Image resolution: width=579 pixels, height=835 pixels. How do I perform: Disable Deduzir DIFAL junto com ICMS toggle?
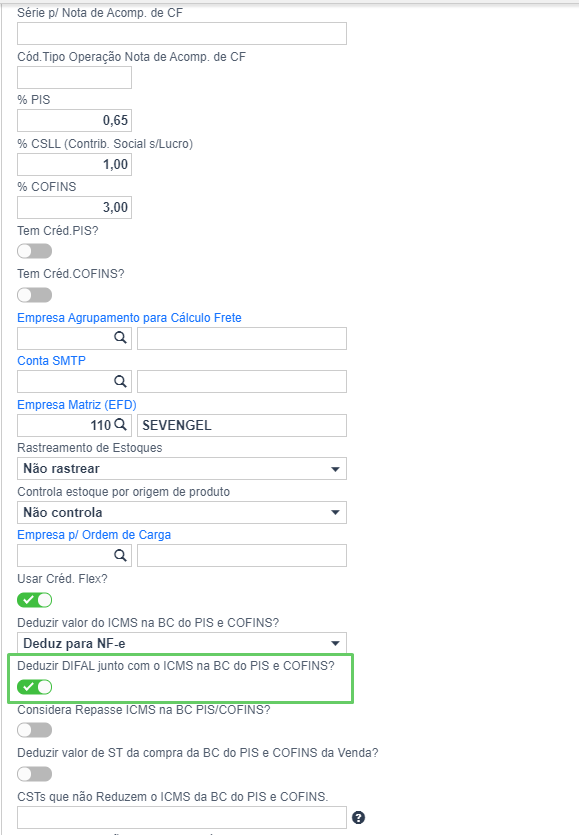pyautogui.click(x=35, y=687)
